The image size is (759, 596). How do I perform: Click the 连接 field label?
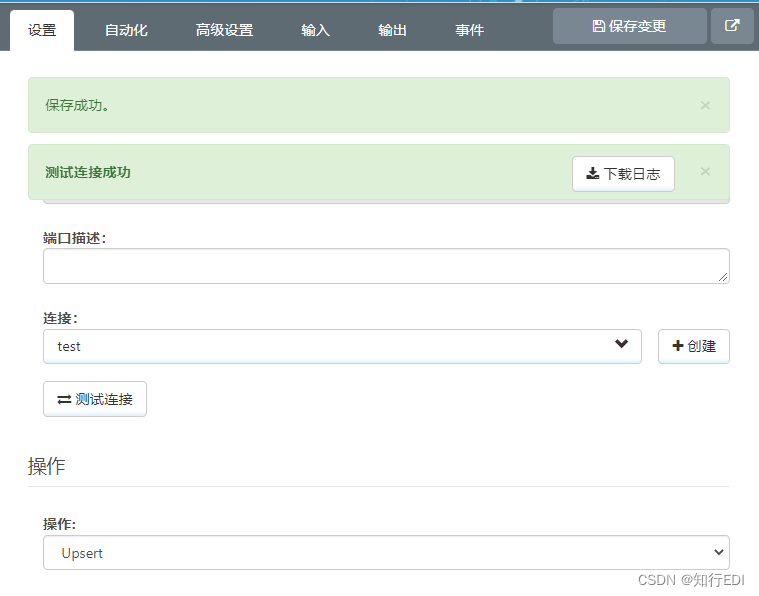(61, 318)
